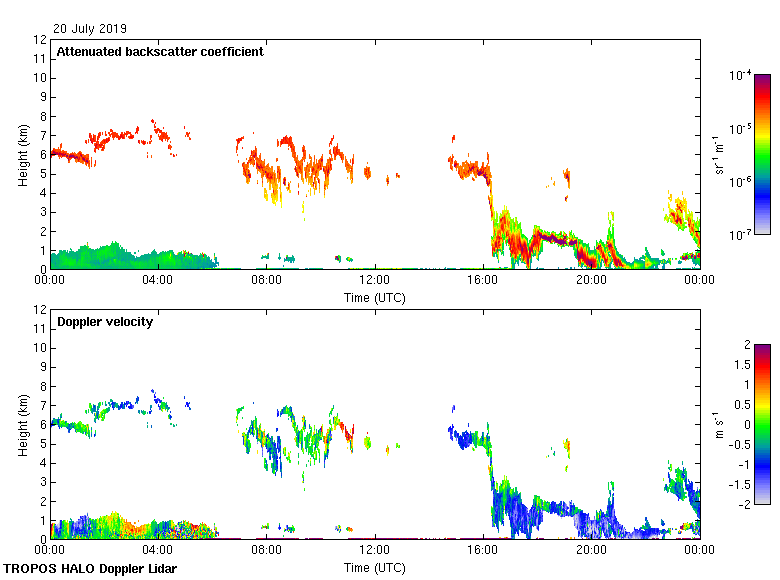Click the backscatter colorbar's dark red top
Screen dimensions: 780x580
tap(762, 79)
